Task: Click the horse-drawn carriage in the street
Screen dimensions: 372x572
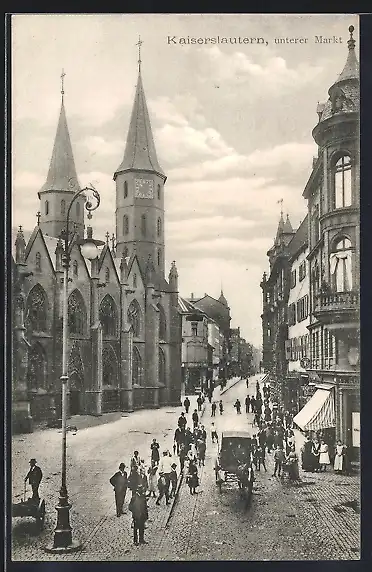Action: click(235, 461)
